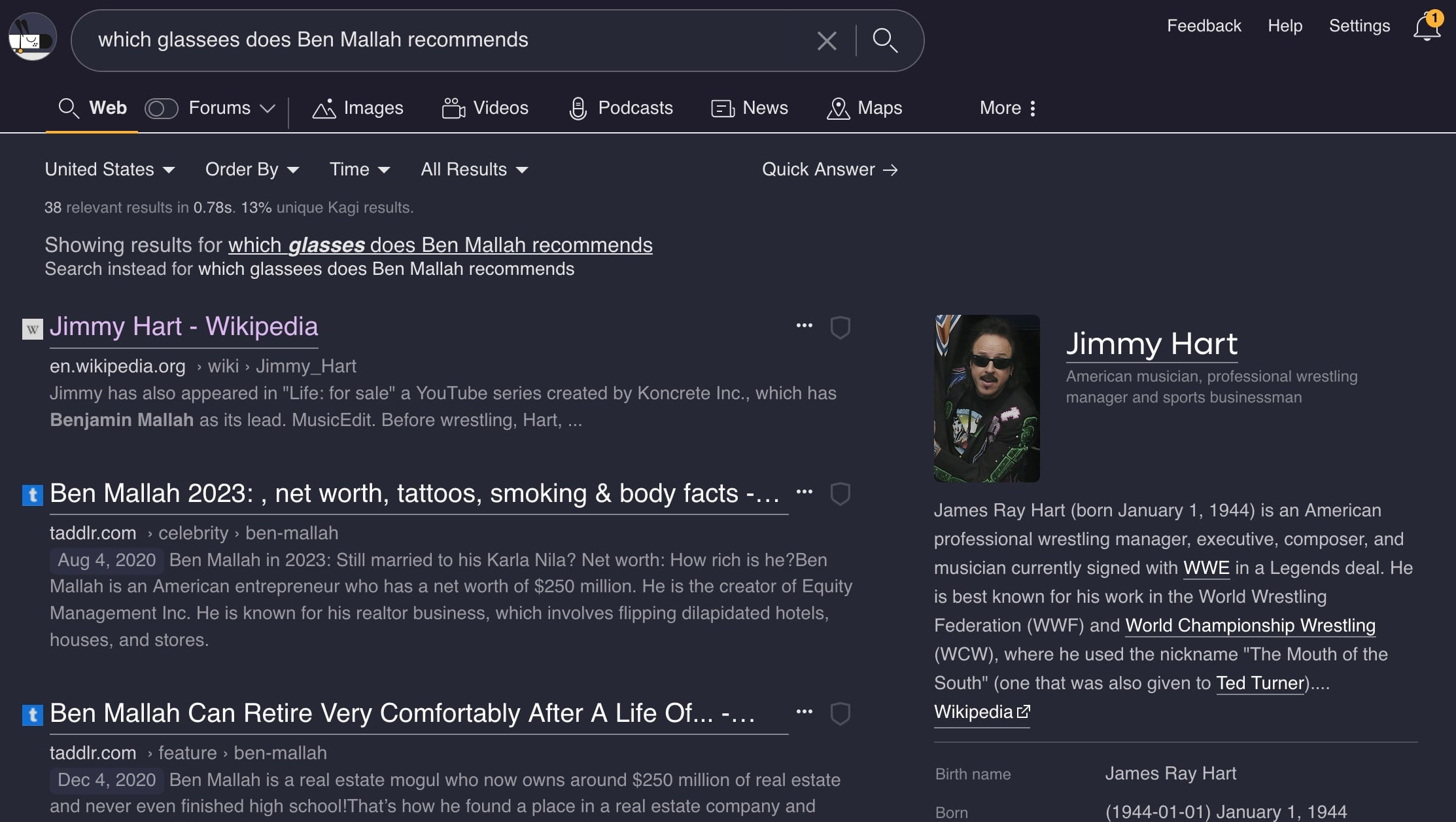Click the Jimmy Hart photo thumbnail
Screen dimensions: 1456x822
click(986, 398)
